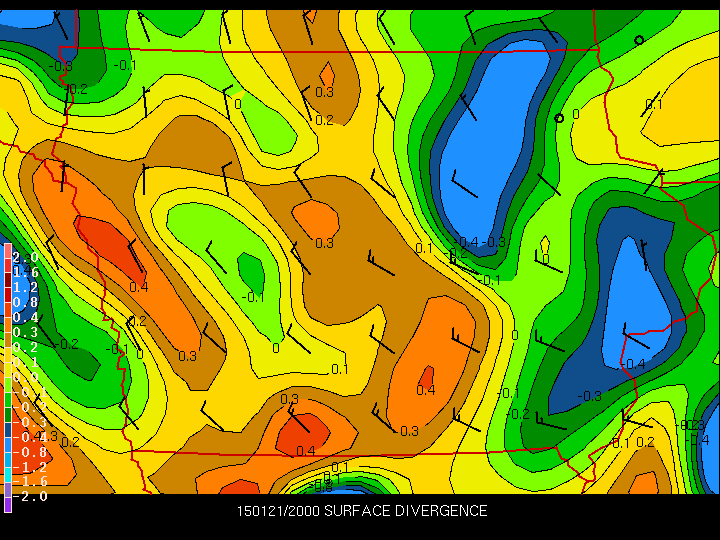Click the wind barb inside the large upper blue region
The height and width of the screenshot is (540, 720).
pos(464,184)
